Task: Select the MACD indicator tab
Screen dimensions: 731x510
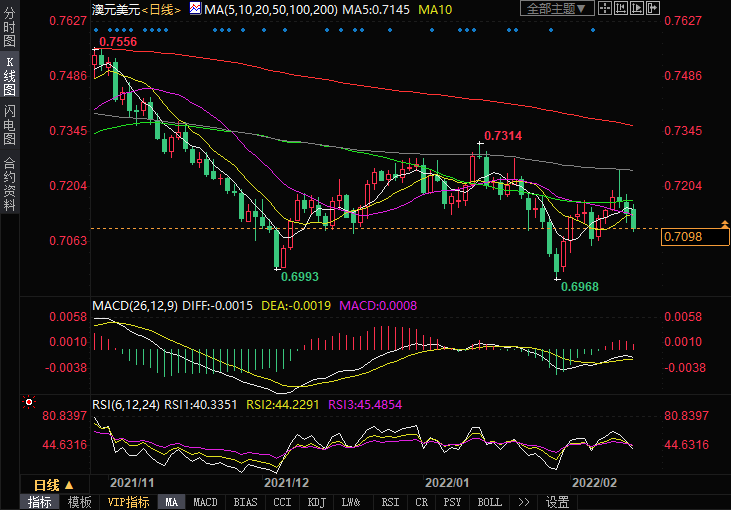Action: [205, 502]
